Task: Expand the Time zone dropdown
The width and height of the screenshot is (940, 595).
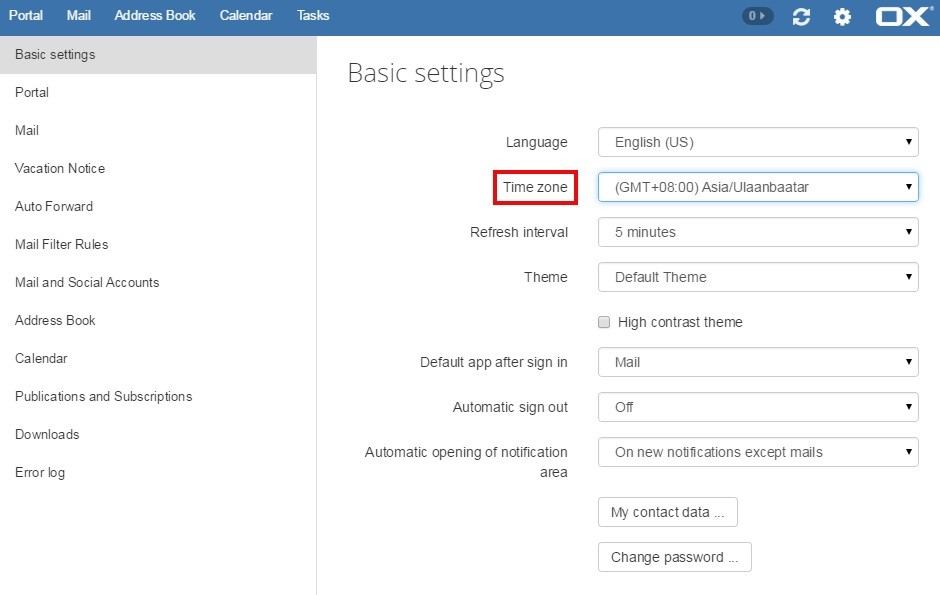Action: (758, 187)
